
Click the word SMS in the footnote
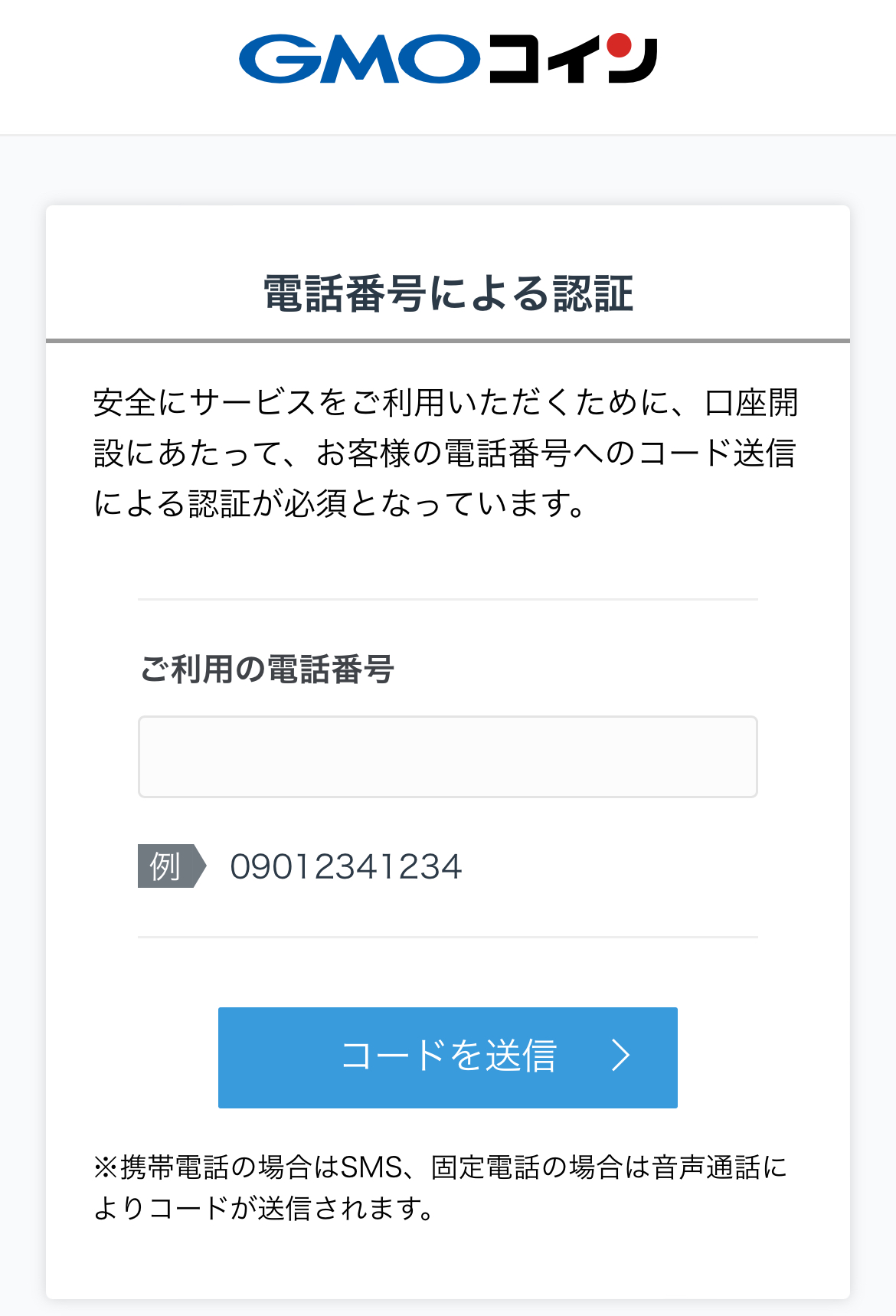coord(371,1167)
